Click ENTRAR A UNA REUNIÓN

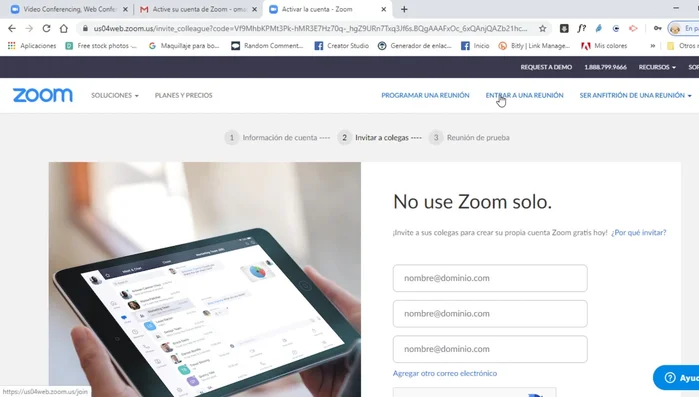point(524,95)
